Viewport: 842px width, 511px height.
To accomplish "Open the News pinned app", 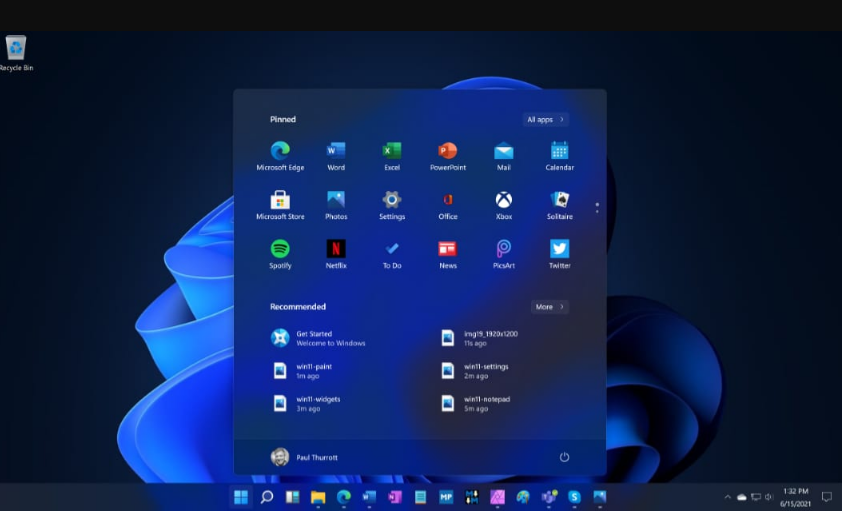I will [447, 254].
